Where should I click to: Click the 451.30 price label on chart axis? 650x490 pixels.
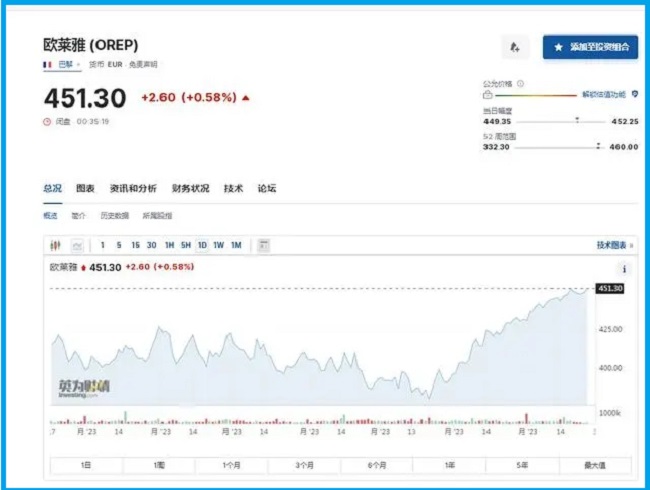tap(610, 288)
